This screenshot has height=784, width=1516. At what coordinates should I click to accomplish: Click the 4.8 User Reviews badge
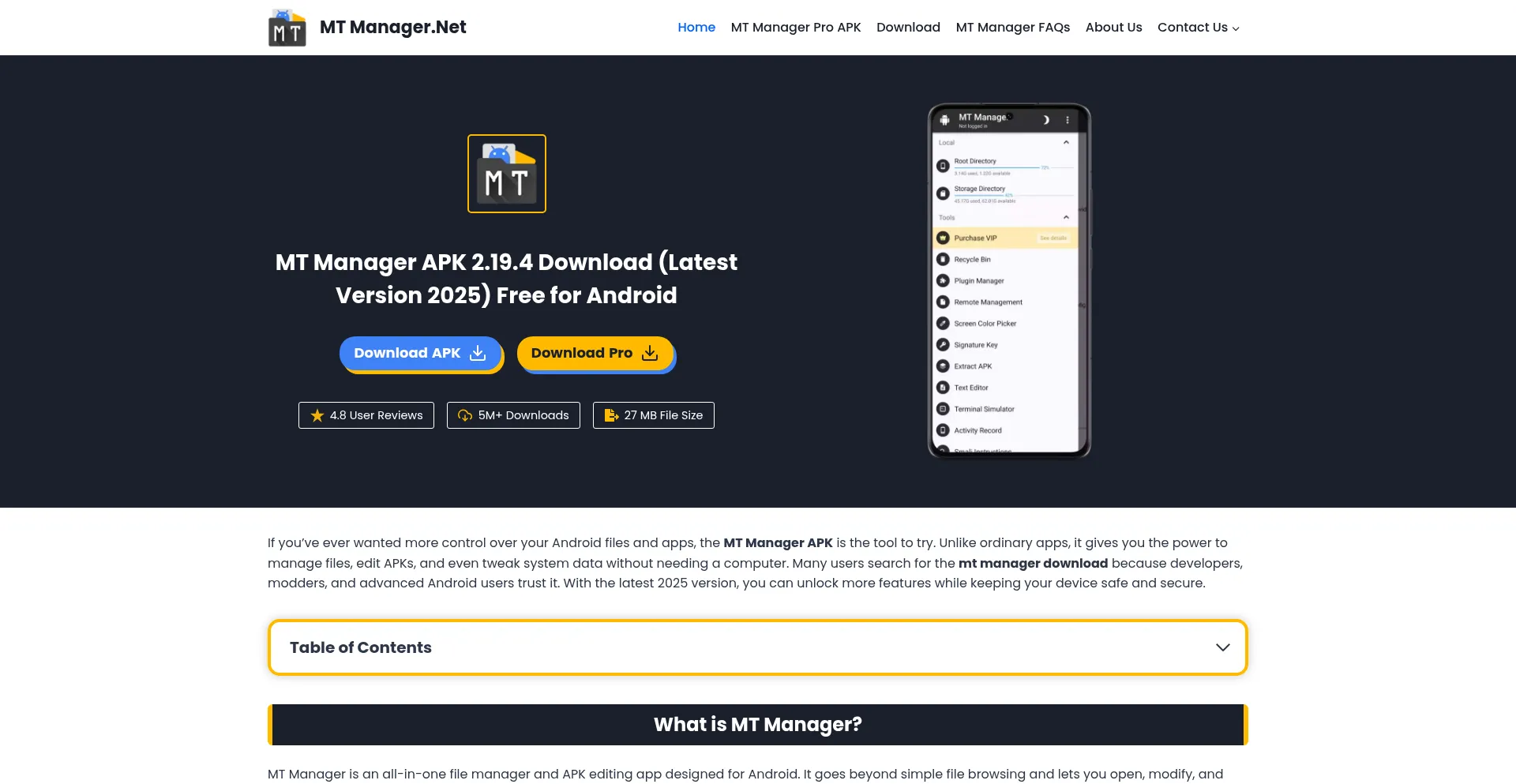coord(366,415)
